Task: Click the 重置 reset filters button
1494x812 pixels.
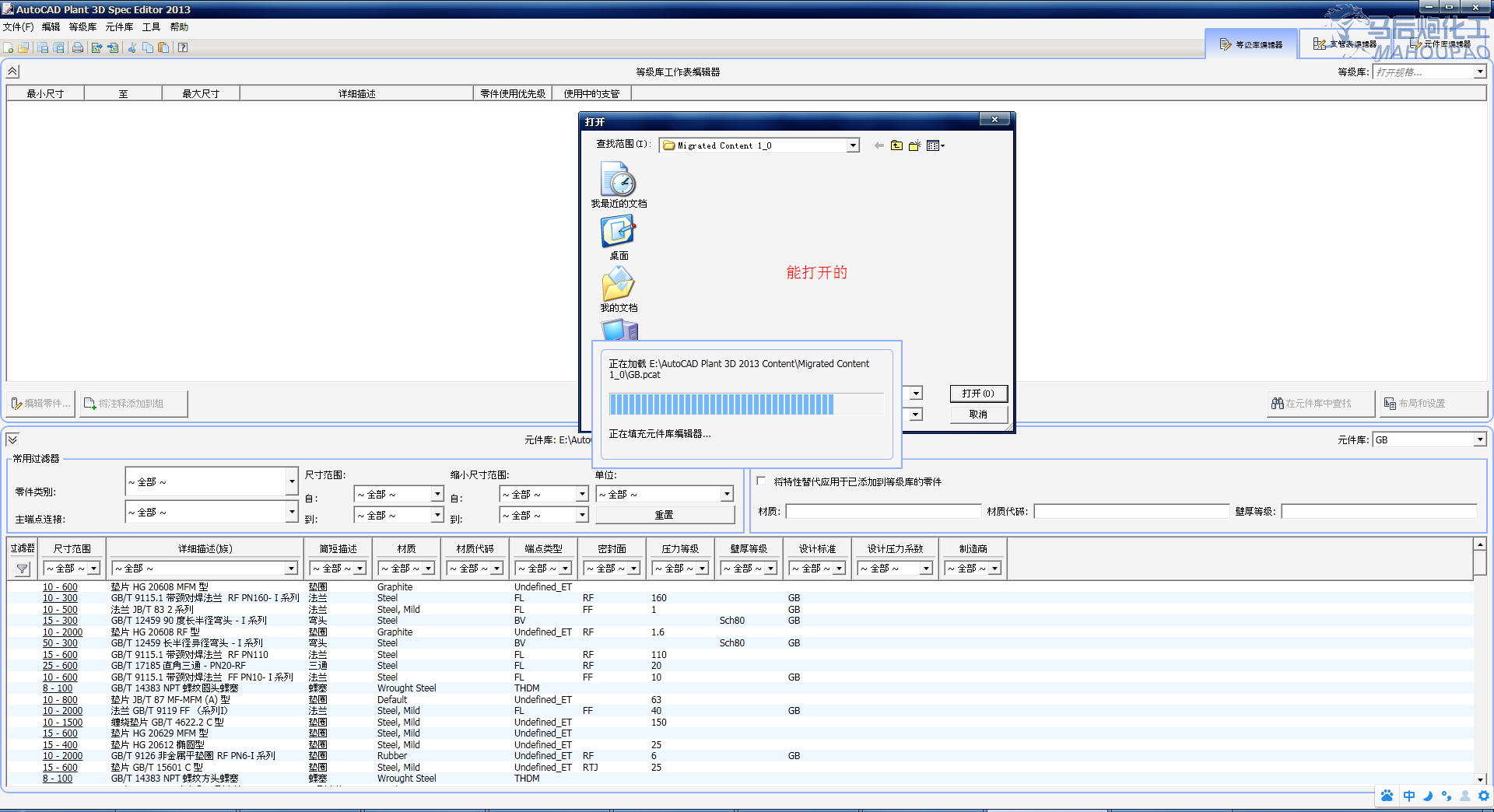Action: tap(665, 515)
